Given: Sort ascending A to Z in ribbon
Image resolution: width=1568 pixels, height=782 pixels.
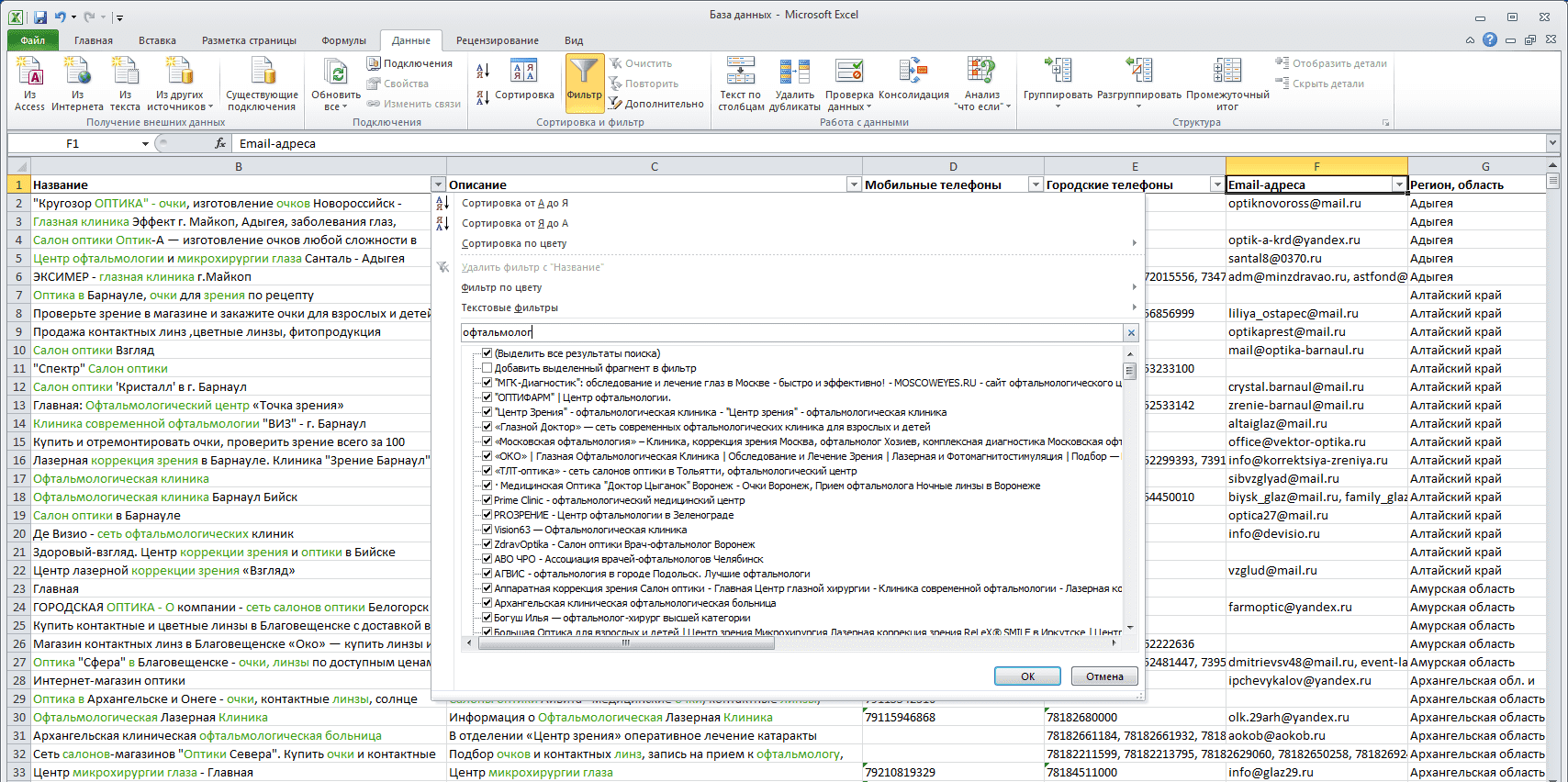Looking at the screenshot, I should click(x=483, y=71).
